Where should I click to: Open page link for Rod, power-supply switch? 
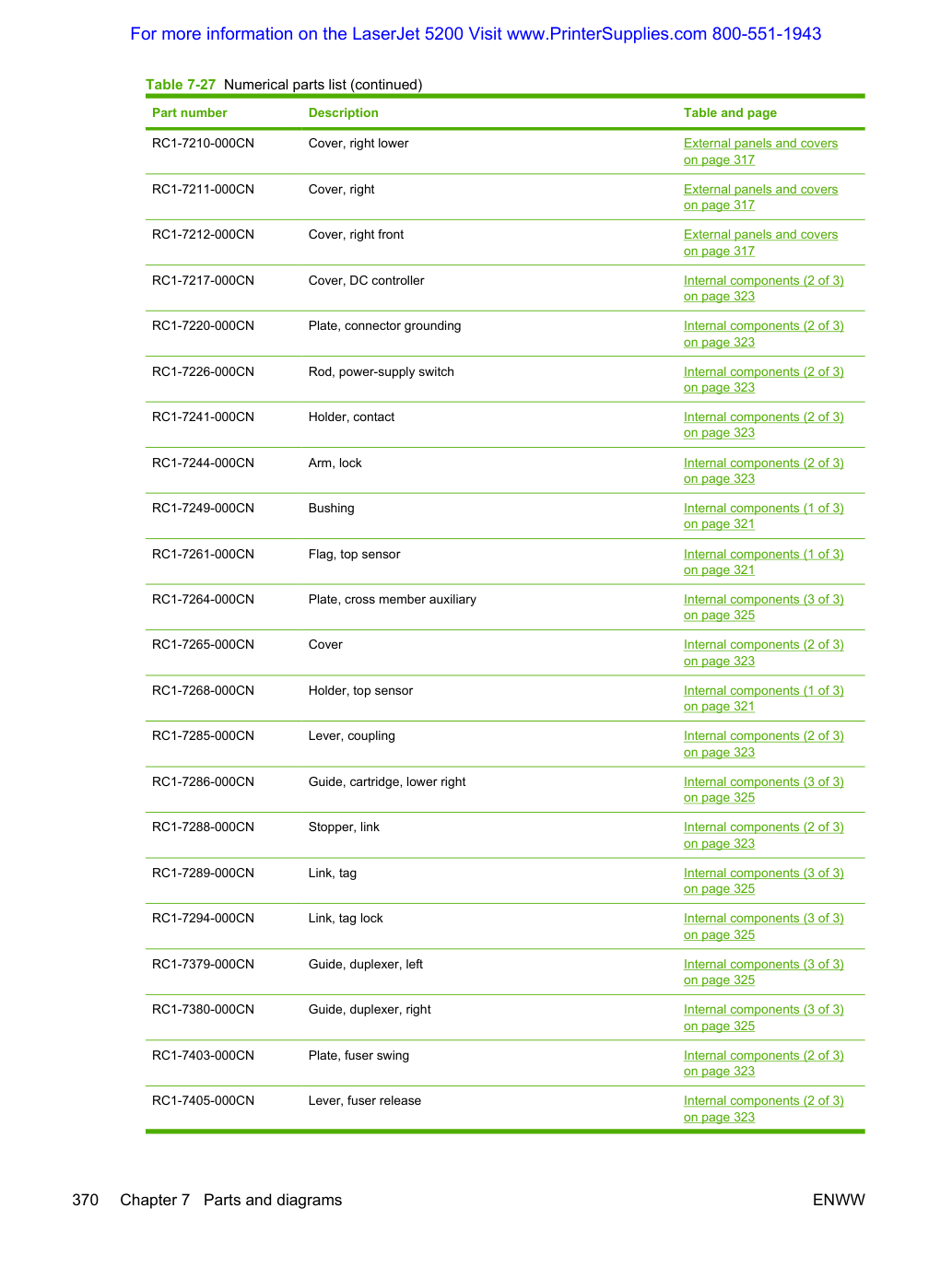point(763,380)
